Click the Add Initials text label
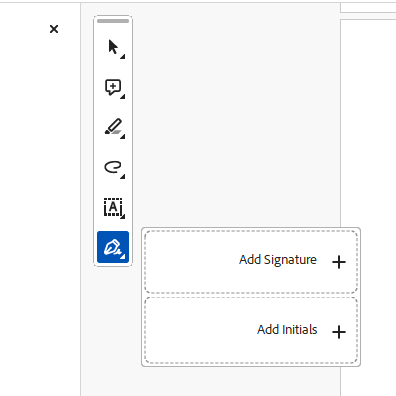This screenshot has width=396, height=396. [x=287, y=330]
